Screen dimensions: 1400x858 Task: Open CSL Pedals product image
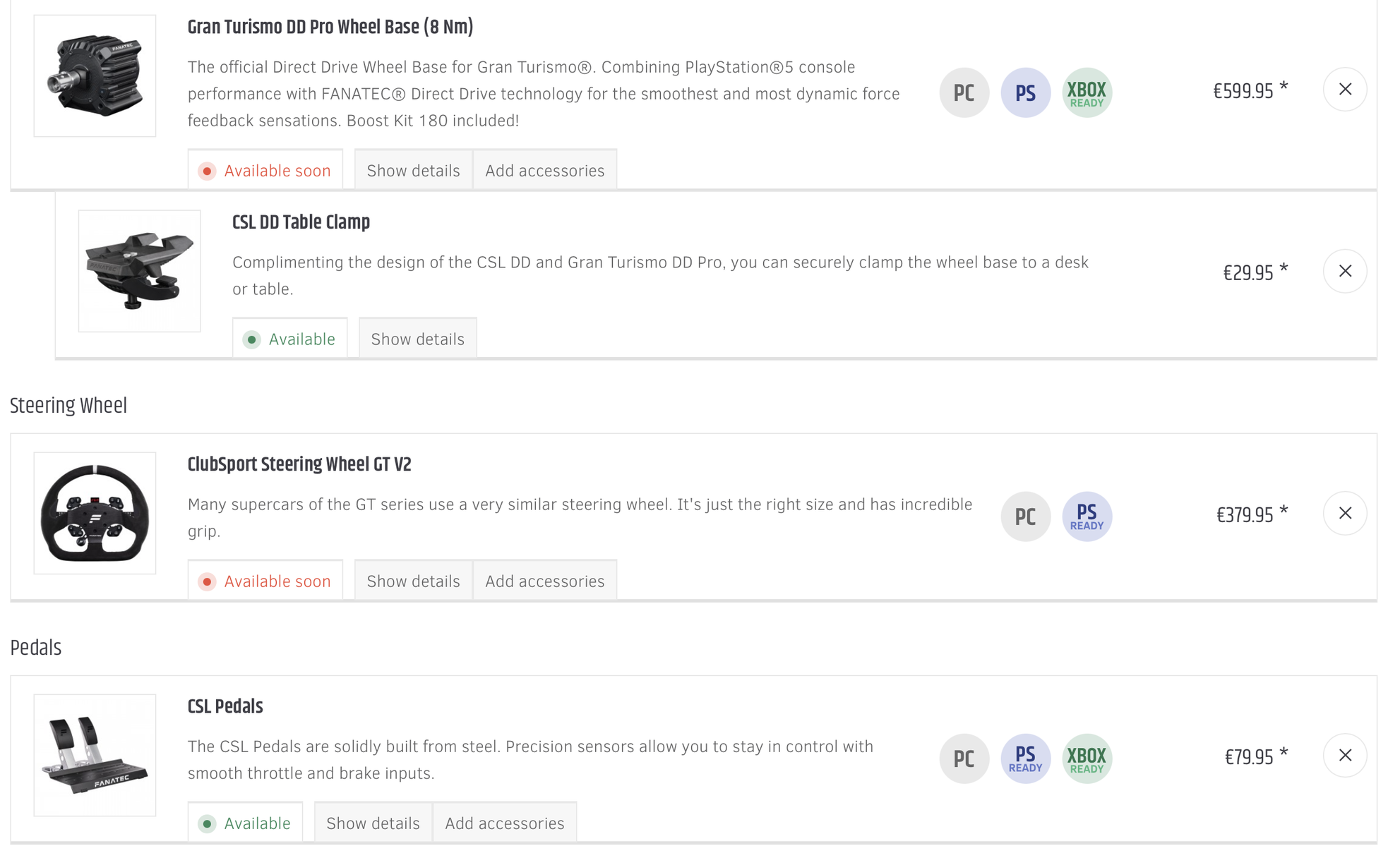pyautogui.click(x=95, y=755)
